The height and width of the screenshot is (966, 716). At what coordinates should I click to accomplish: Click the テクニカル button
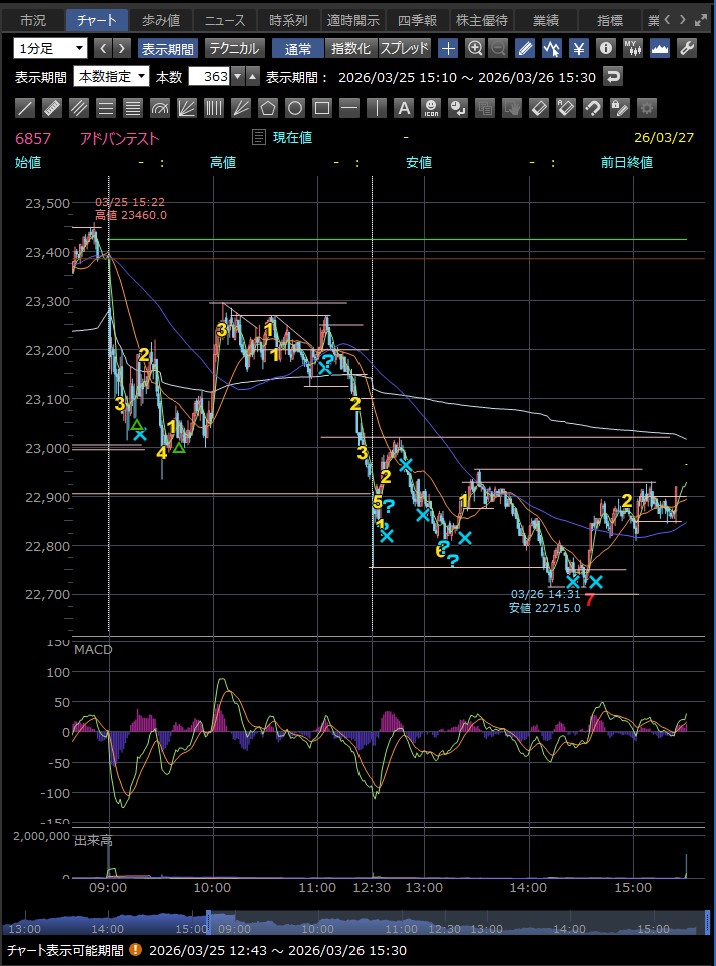(235, 48)
